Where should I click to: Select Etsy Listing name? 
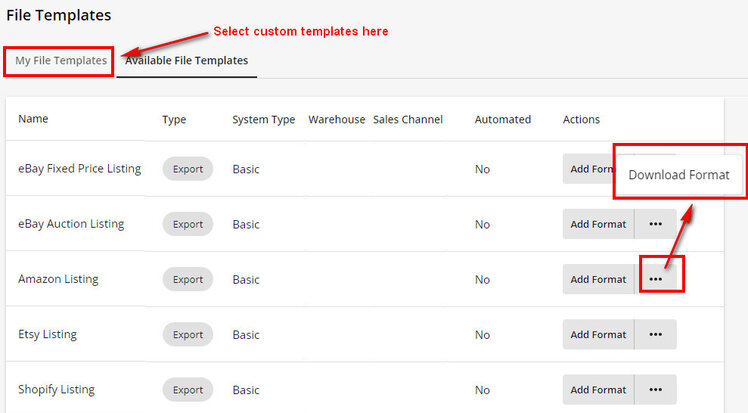pos(47,334)
